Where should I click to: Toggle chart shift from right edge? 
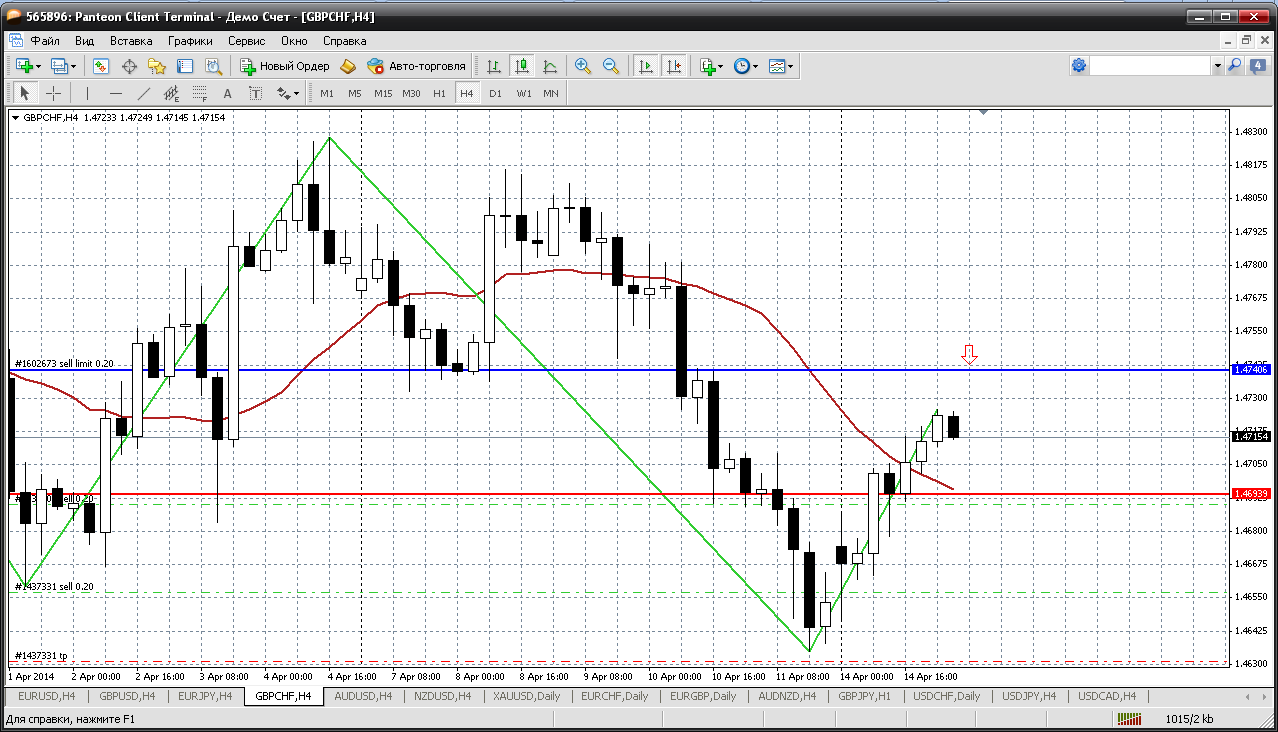pos(674,66)
